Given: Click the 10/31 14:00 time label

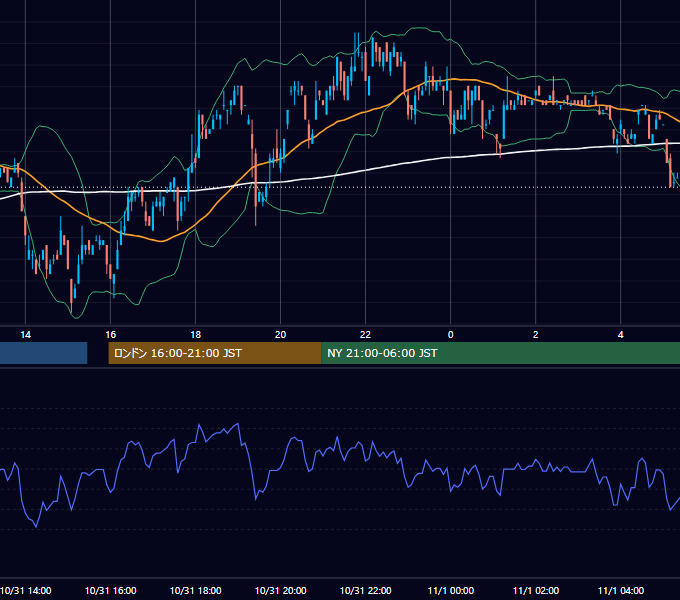Looking at the screenshot, I should tap(26, 590).
